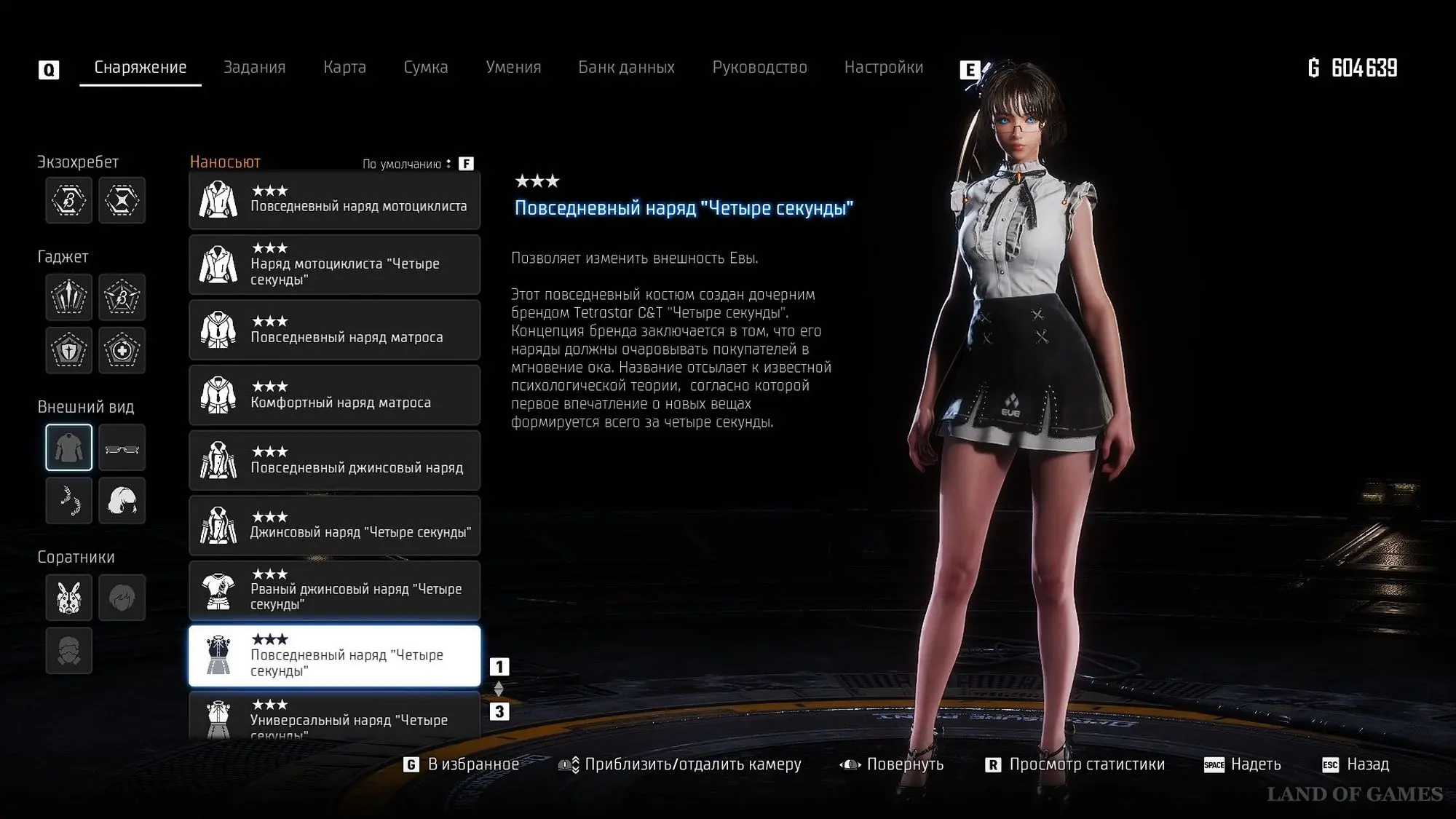Go to the Умения tab
Image resolution: width=1456 pixels, height=819 pixels.
(x=513, y=67)
